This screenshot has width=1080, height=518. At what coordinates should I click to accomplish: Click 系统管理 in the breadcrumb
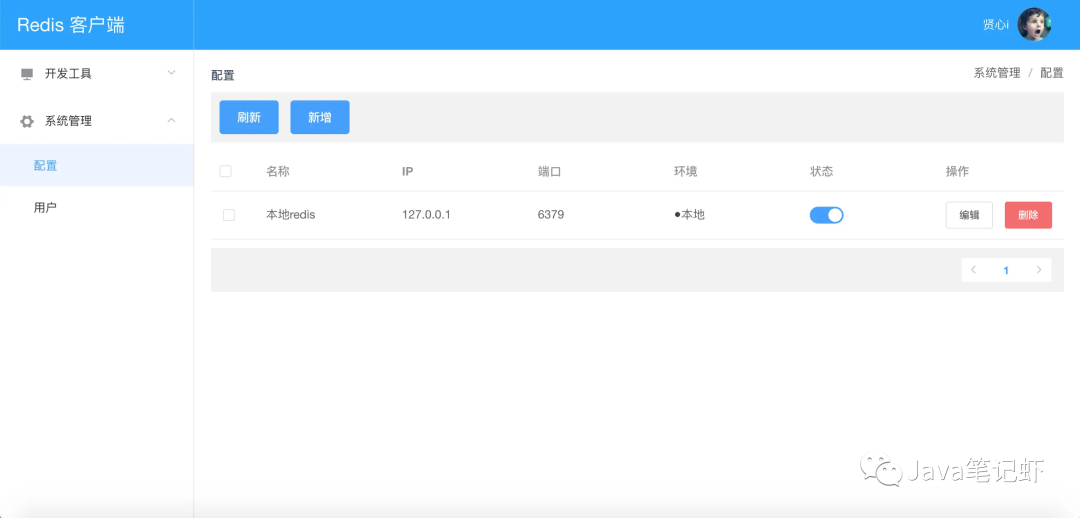click(x=997, y=73)
